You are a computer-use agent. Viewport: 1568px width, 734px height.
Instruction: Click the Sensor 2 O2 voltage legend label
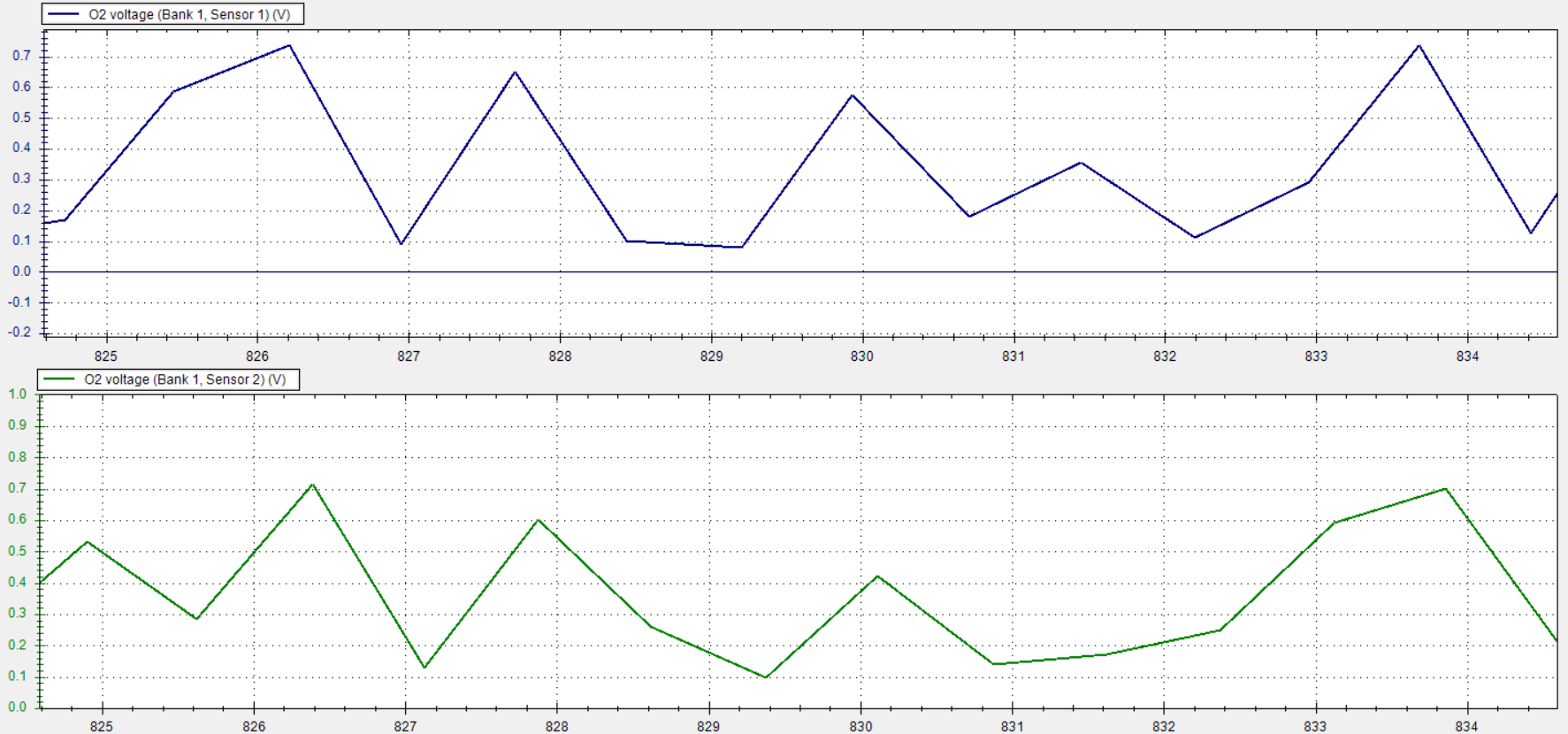(185, 379)
